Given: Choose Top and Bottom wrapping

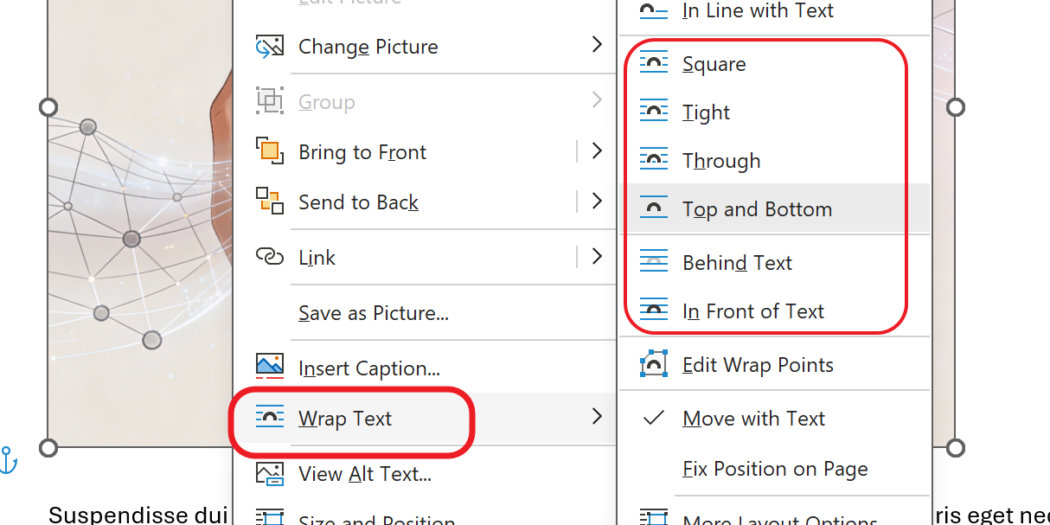Looking at the screenshot, I should tap(757, 209).
